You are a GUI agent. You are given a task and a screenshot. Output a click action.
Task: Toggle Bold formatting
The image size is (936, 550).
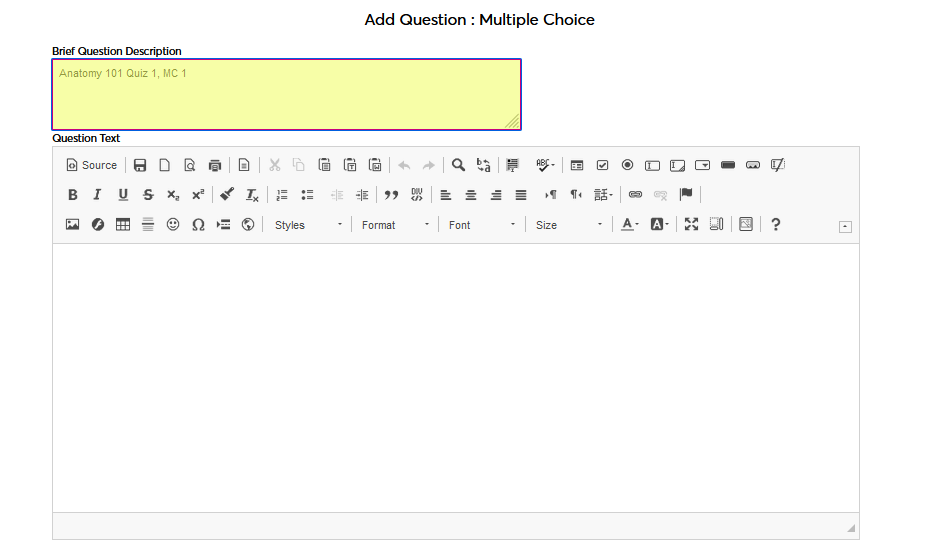[x=72, y=195]
